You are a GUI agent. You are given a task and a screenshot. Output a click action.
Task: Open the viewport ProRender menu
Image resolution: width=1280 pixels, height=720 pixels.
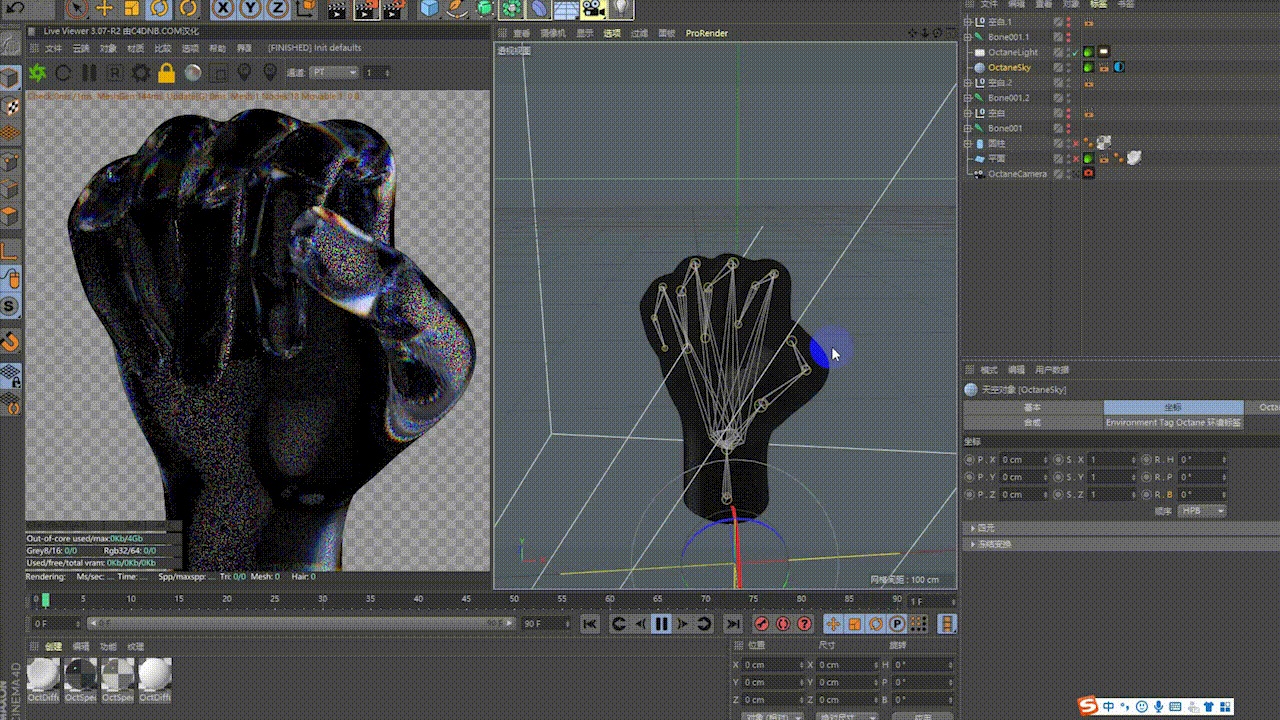coord(706,33)
